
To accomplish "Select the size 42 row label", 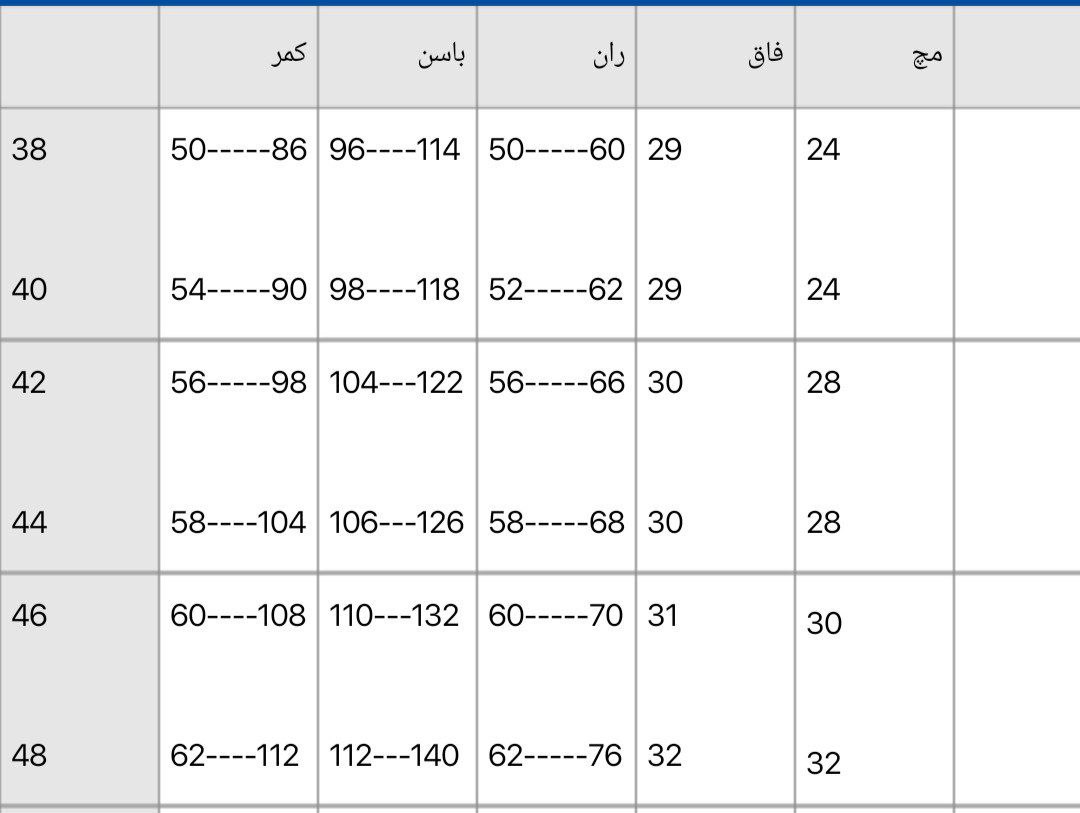I will coord(29,383).
